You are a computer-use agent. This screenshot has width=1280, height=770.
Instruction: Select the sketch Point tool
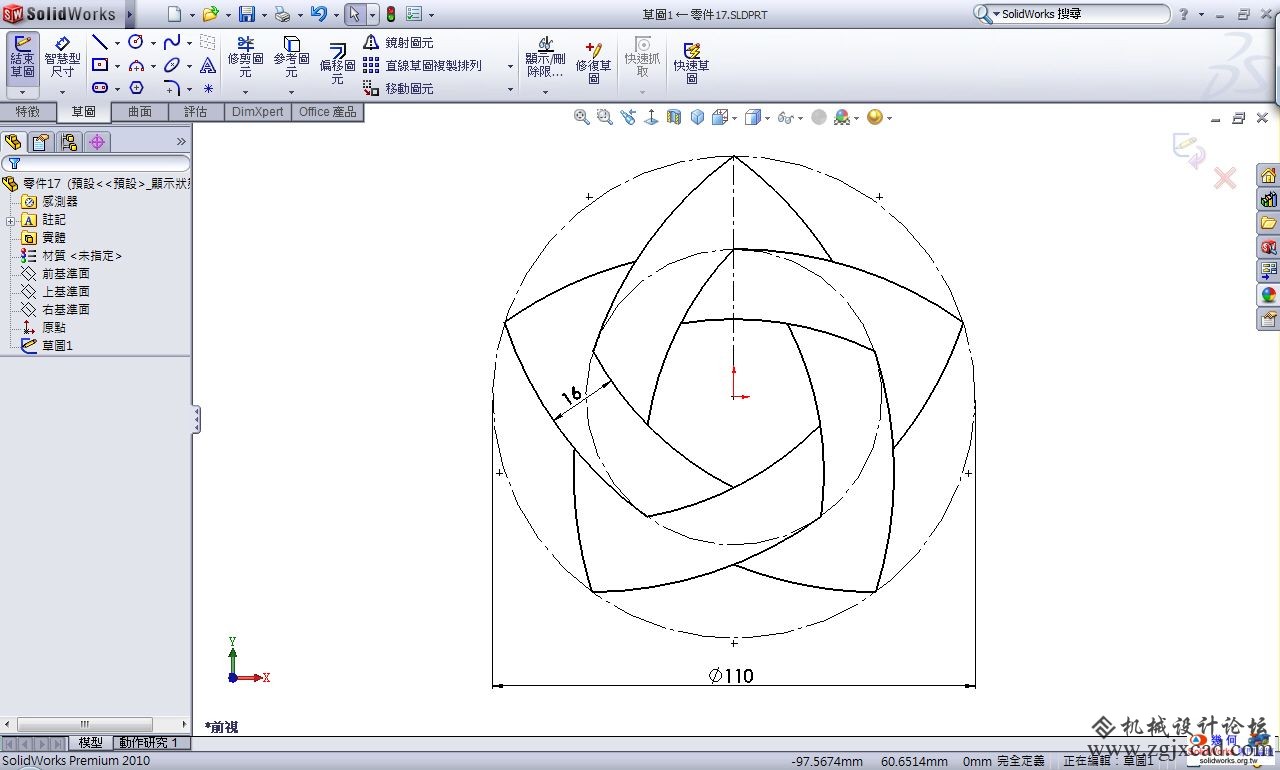208,88
